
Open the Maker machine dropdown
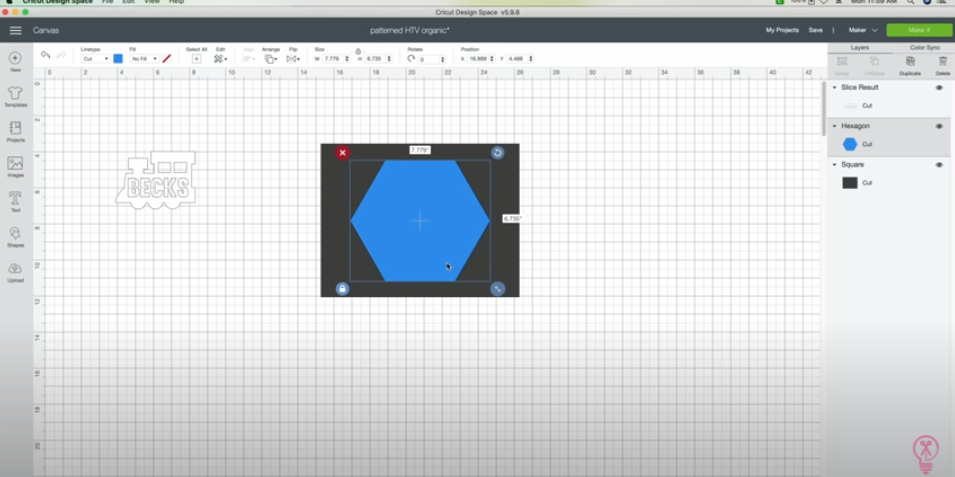coord(863,30)
